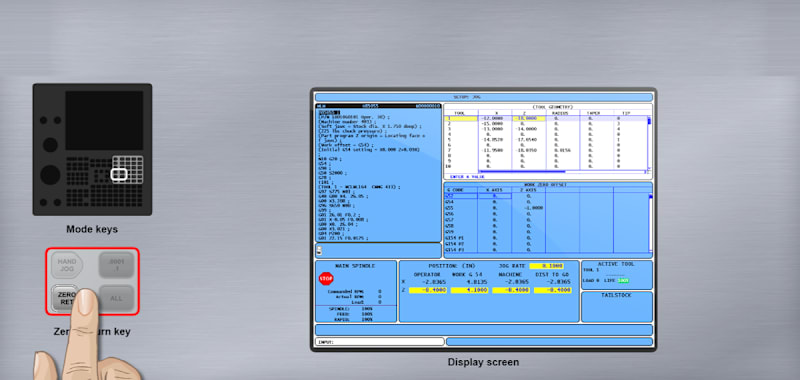Select the .0001/.1 jog increment key
The height and width of the screenshot is (380, 800).
pos(116,265)
